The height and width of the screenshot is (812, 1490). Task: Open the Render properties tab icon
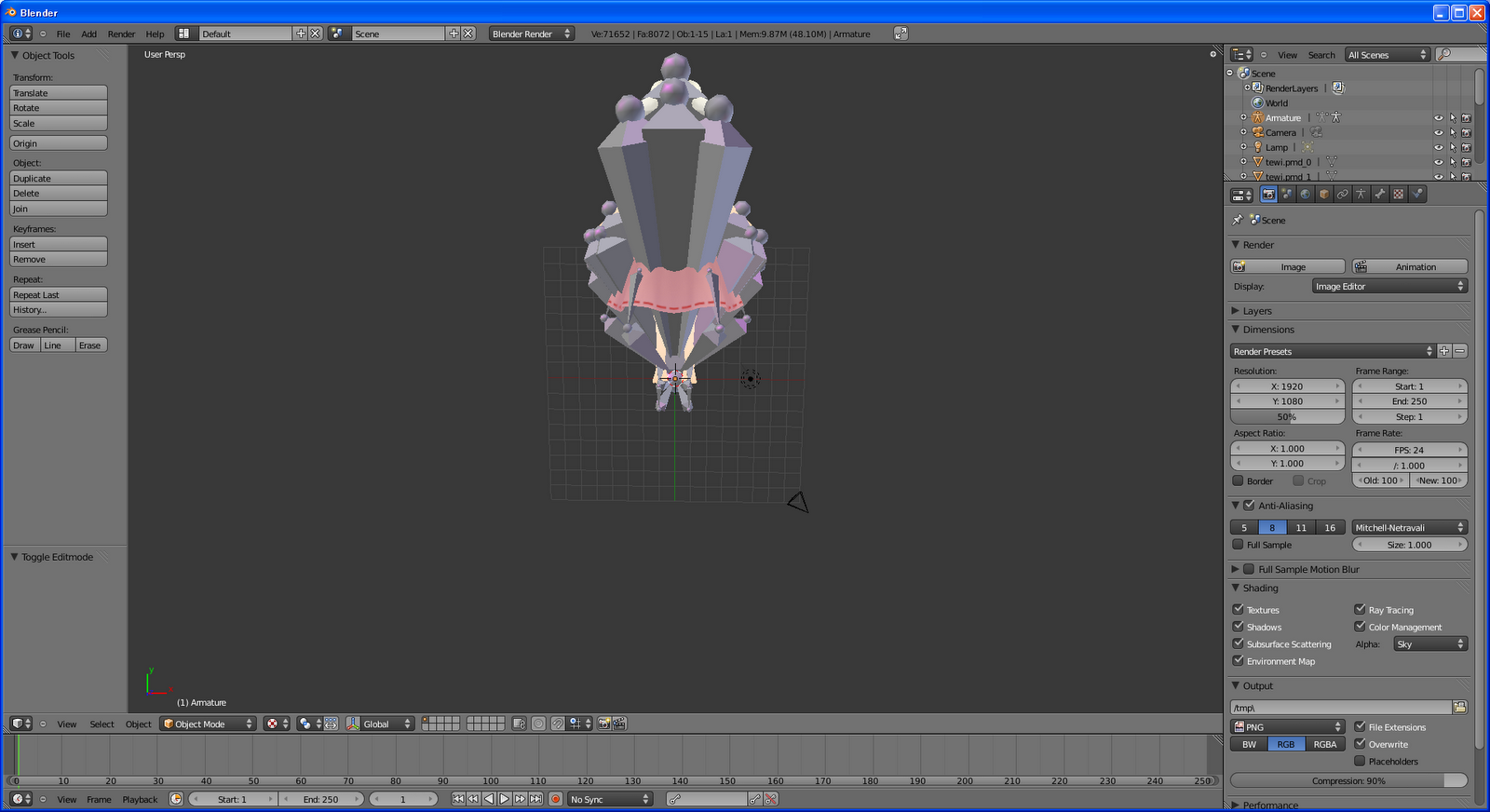tap(1268, 195)
